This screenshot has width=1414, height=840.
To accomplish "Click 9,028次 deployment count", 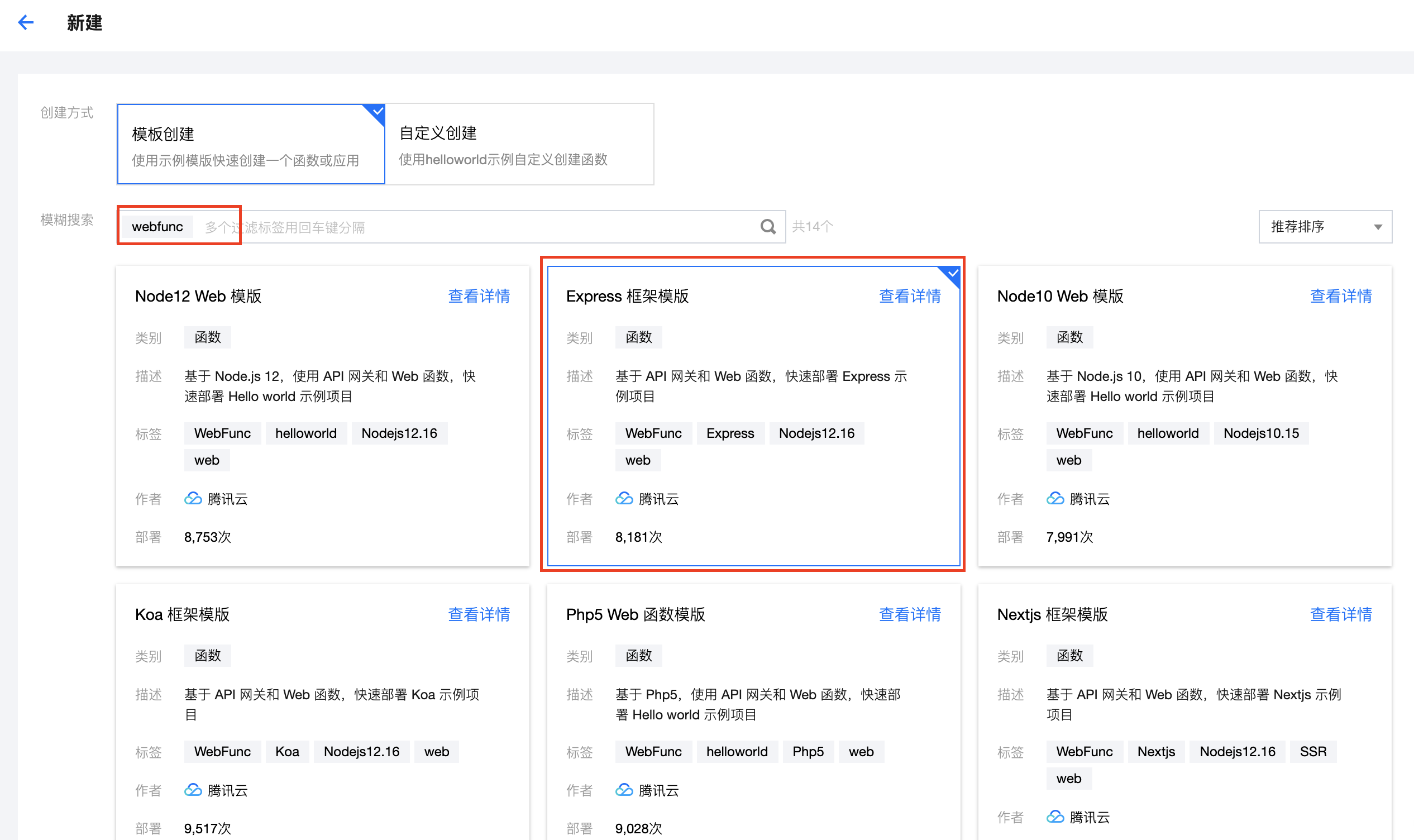I will (638, 828).
